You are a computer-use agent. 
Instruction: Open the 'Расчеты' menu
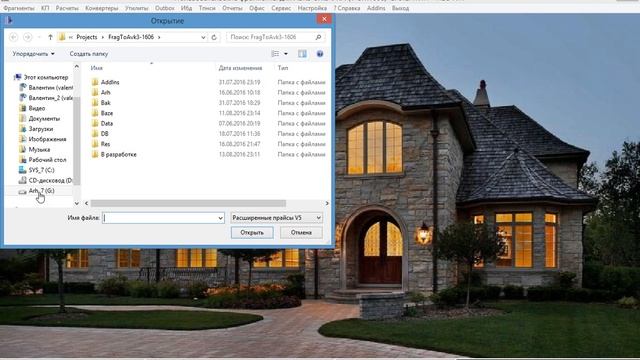pos(67,8)
